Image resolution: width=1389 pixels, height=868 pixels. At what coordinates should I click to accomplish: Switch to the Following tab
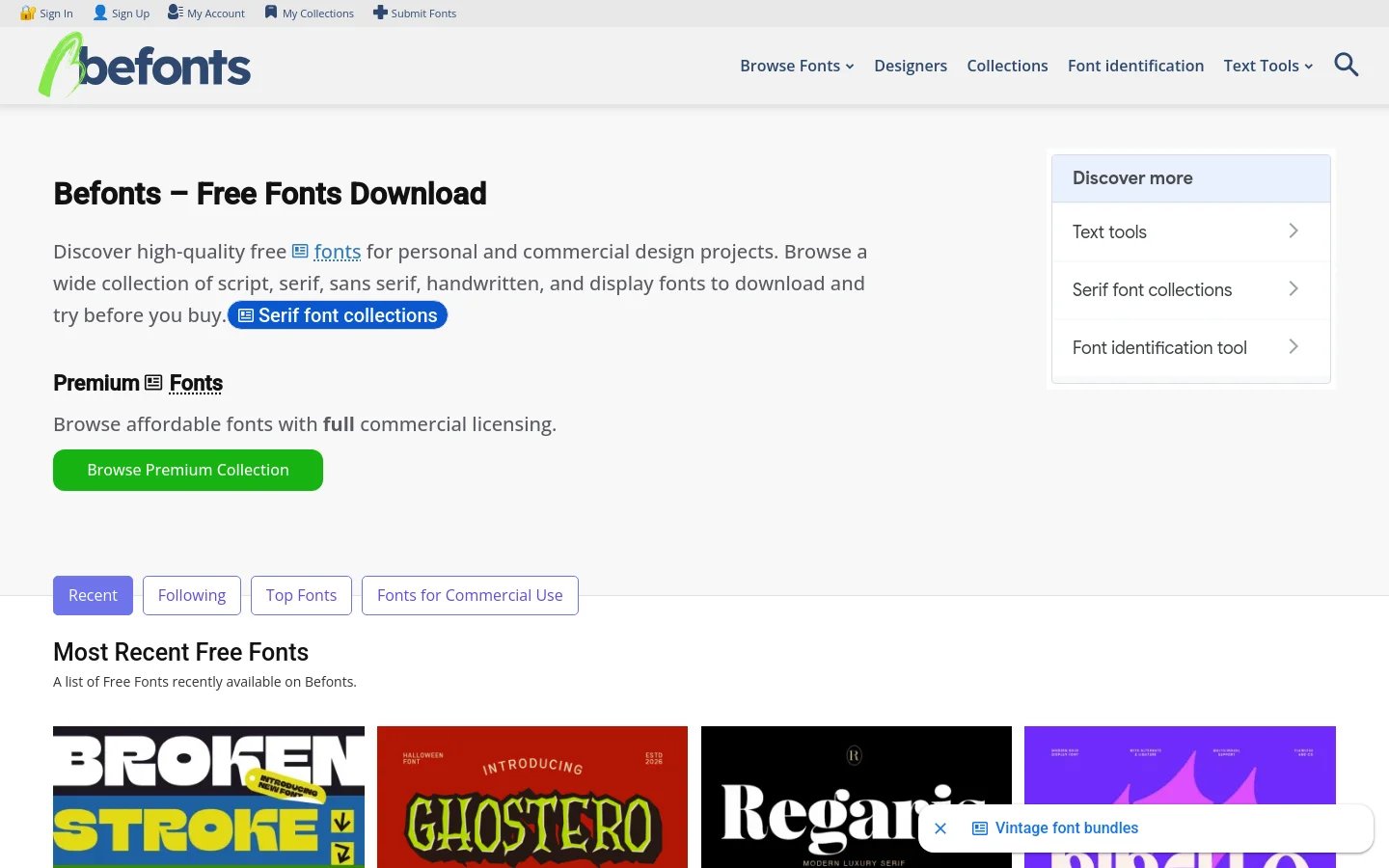click(x=192, y=595)
